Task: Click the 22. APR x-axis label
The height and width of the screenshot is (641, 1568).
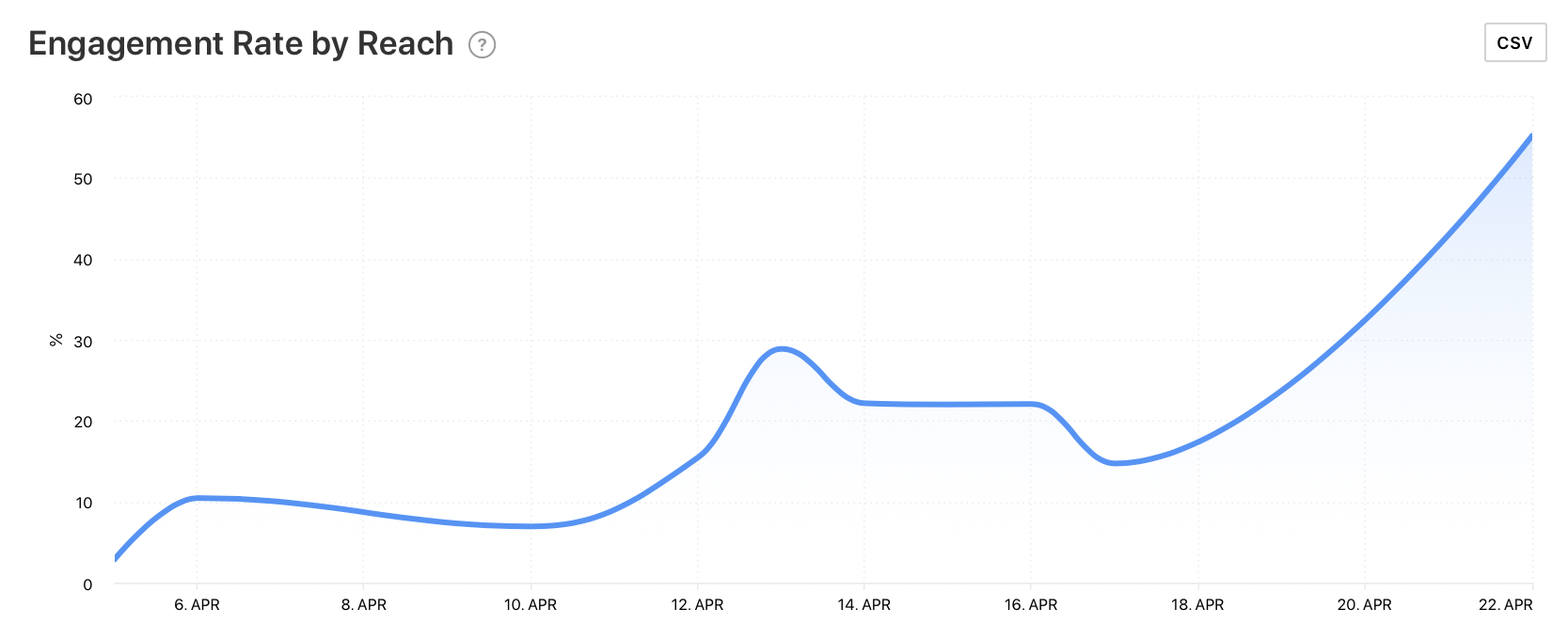Action: (x=1505, y=604)
